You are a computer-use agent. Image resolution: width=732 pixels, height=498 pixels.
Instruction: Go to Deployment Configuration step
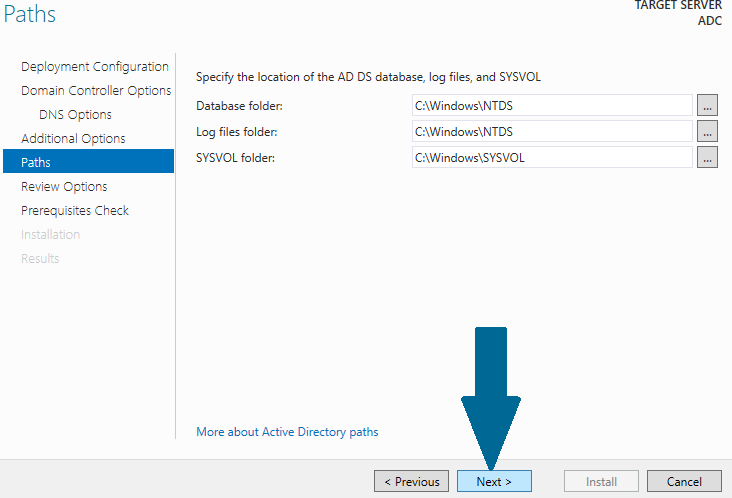95,67
